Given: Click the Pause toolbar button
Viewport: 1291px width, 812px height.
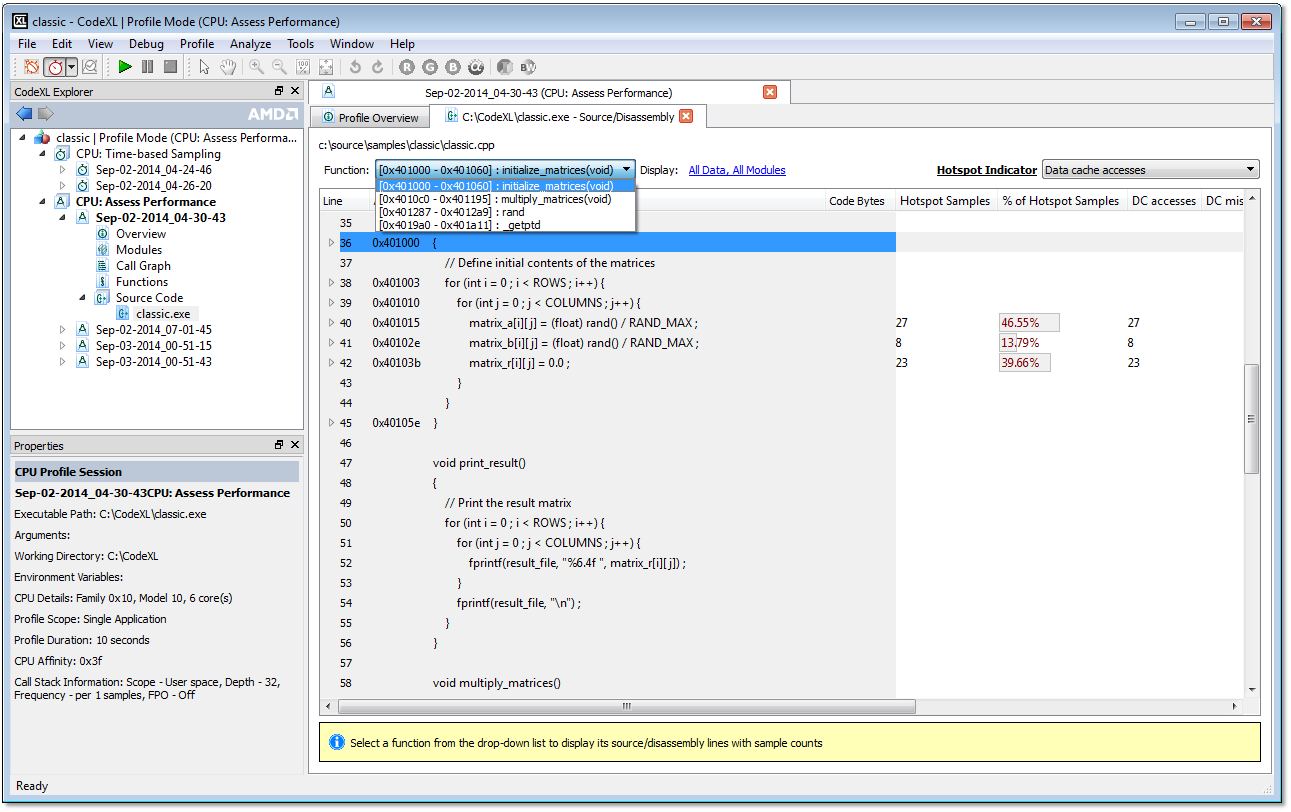Looking at the screenshot, I should pyautogui.click(x=148, y=67).
